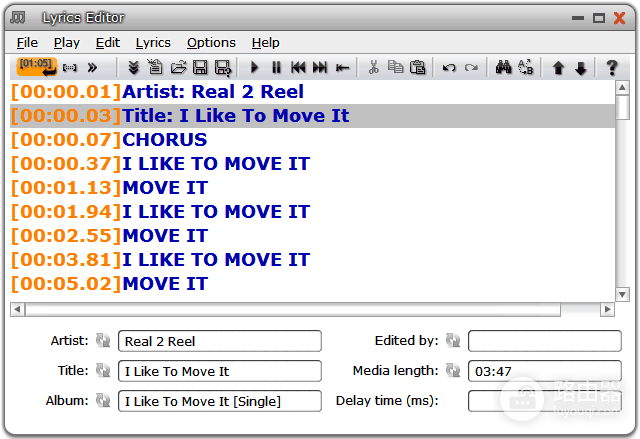Minimize the Lyrics Editor window
Screen dimensions: 640x439
point(578,18)
